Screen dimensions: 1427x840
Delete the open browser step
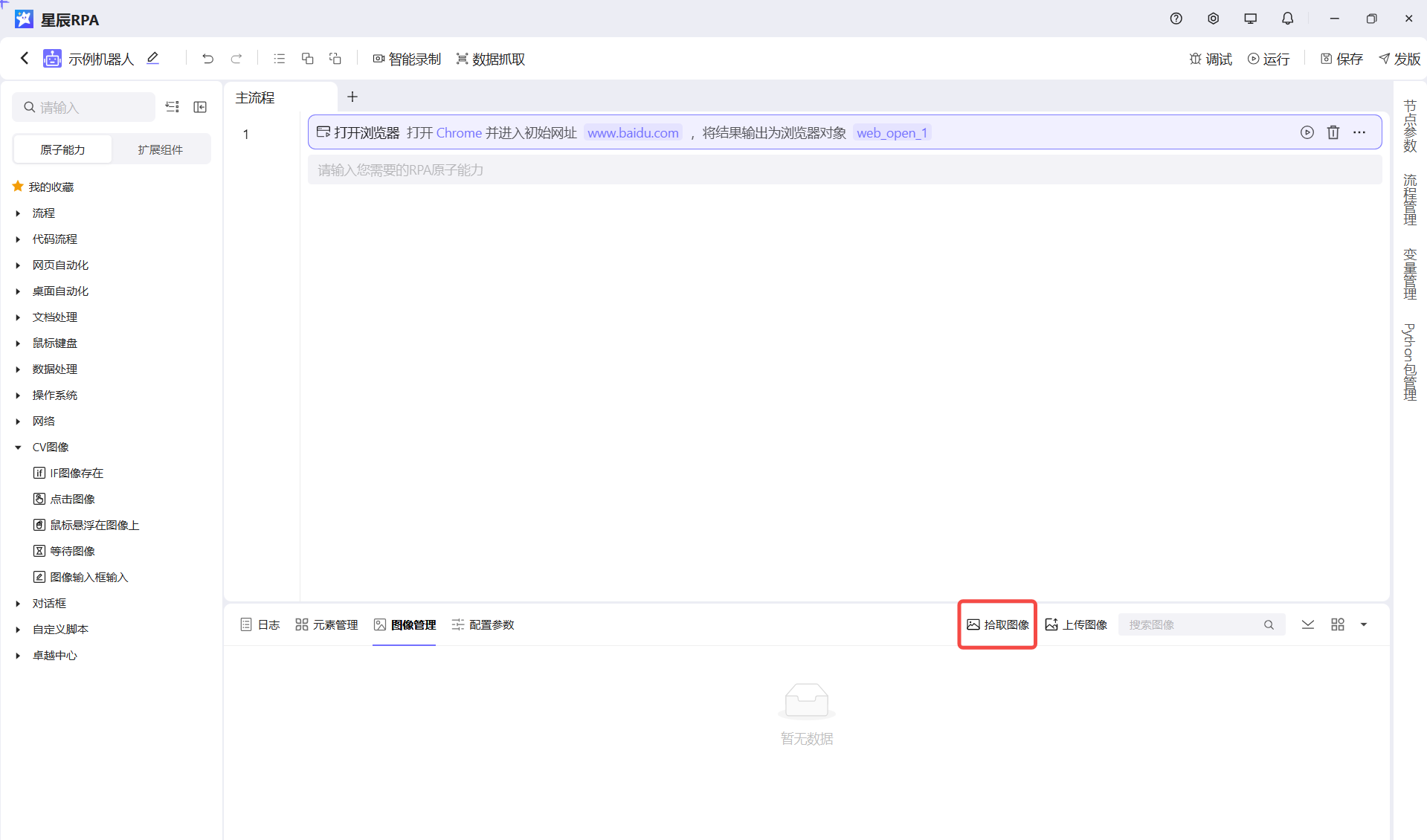point(1333,132)
